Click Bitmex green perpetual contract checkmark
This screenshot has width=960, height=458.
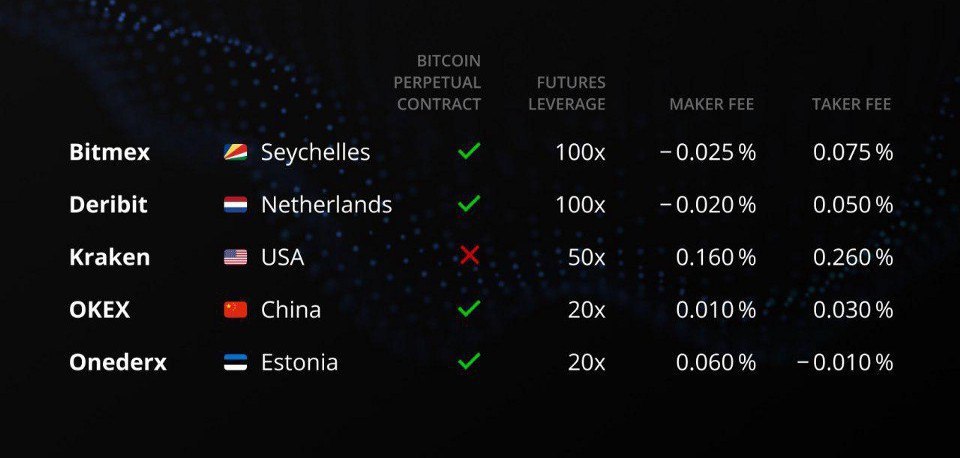point(468,152)
